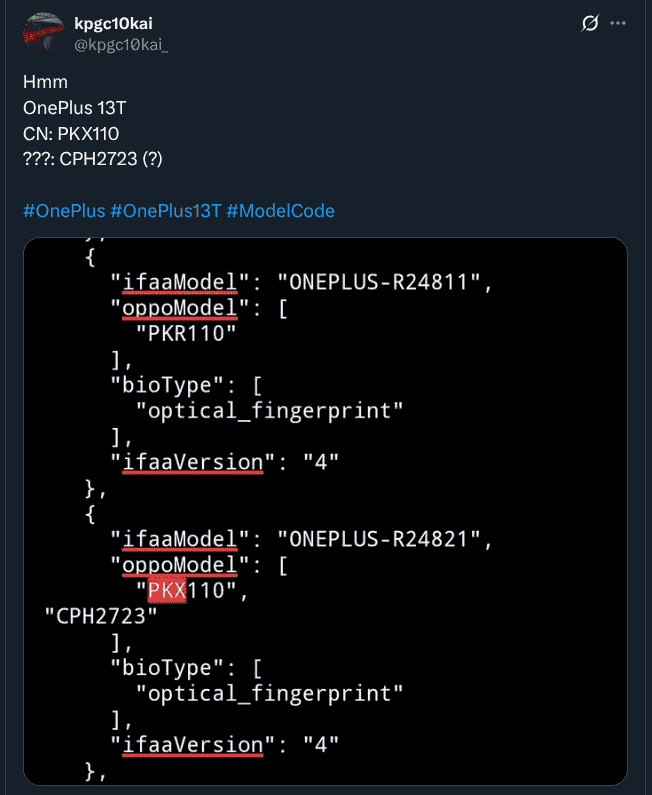Click the "CN: PKX110" tweet line

71,133
